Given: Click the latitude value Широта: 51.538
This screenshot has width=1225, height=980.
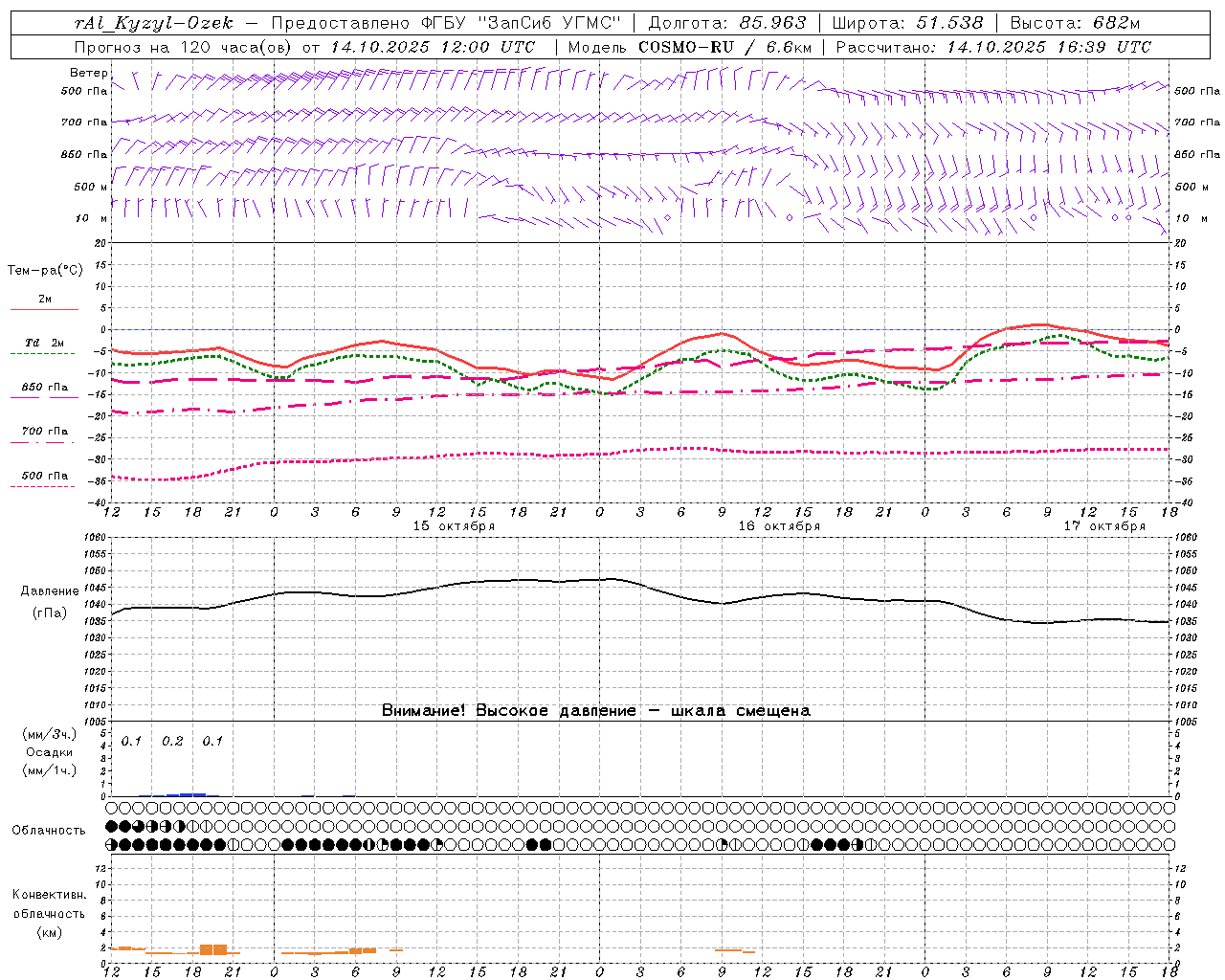Looking at the screenshot, I should point(907,23).
